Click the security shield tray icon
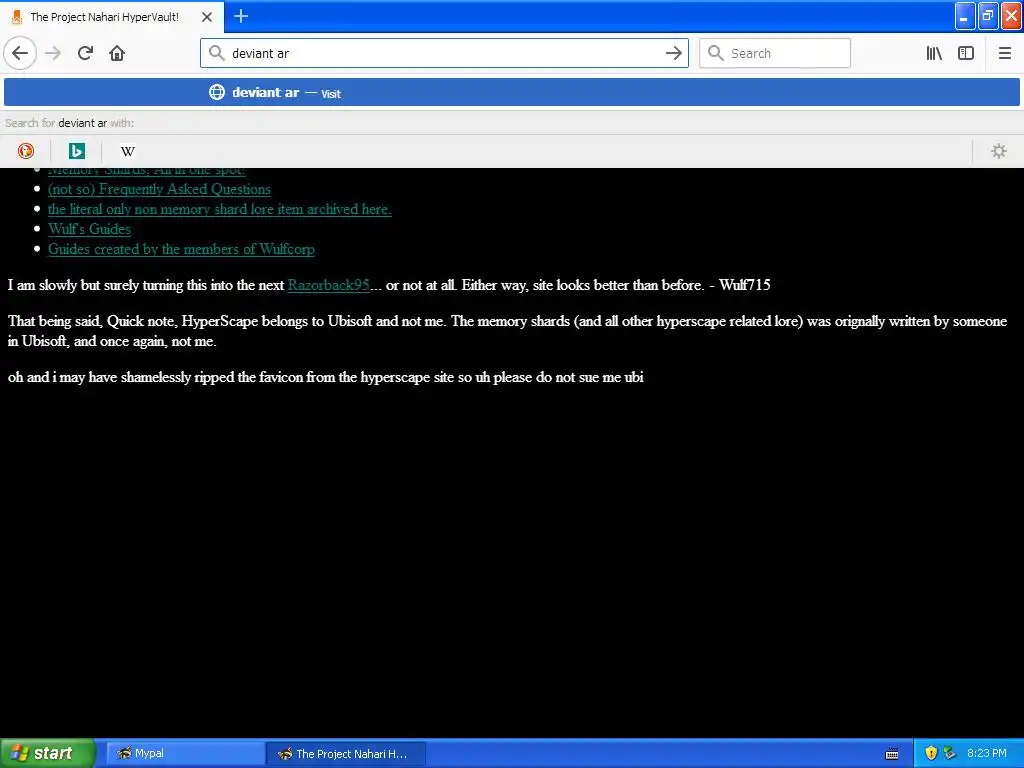This screenshot has width=1024, height=768. click(x=931, y=753)
